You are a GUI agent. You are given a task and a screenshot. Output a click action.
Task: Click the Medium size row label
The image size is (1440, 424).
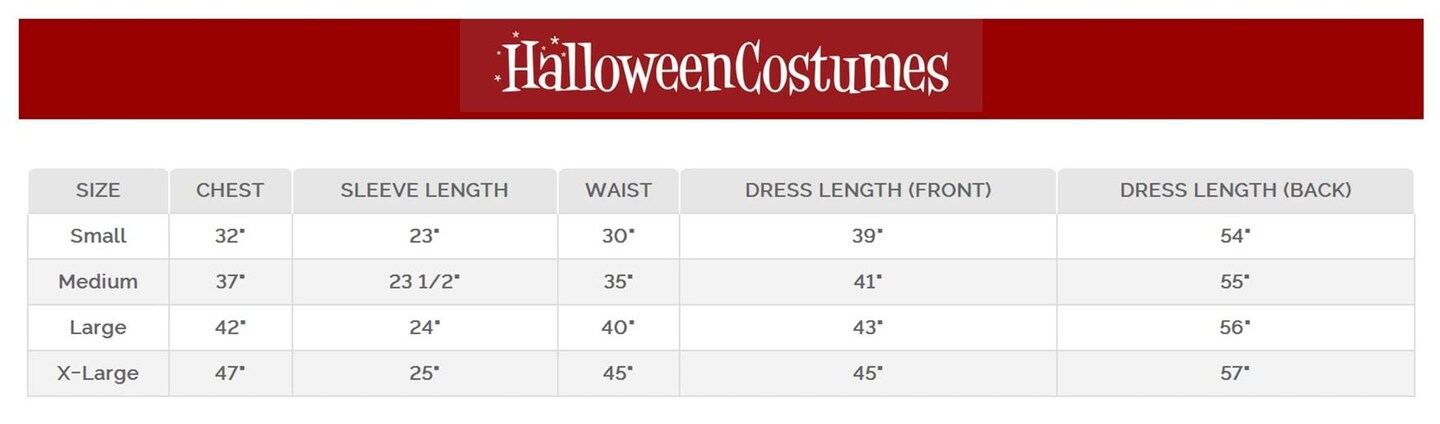98,282
